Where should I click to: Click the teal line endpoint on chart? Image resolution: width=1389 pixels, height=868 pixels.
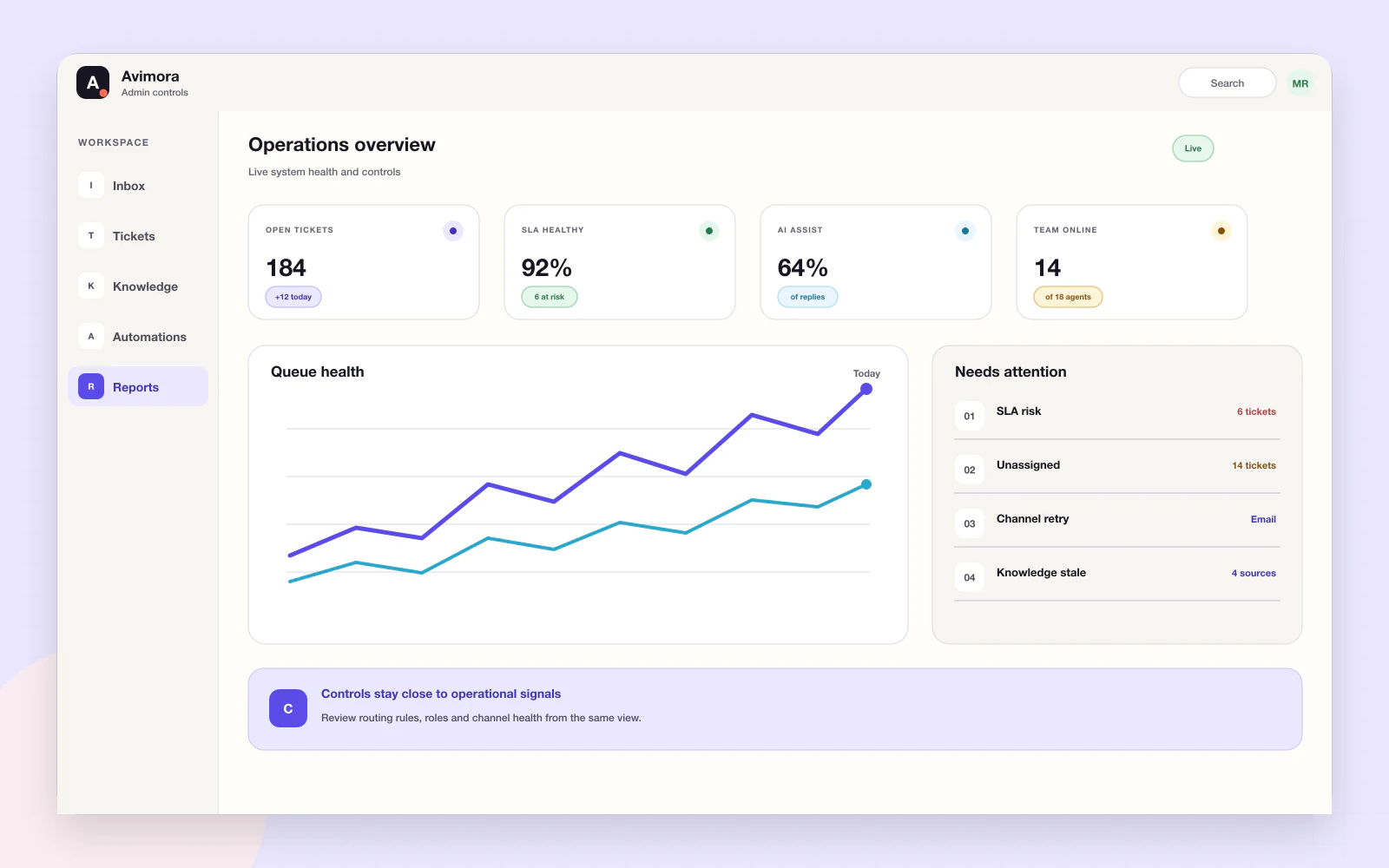(866, 484)
